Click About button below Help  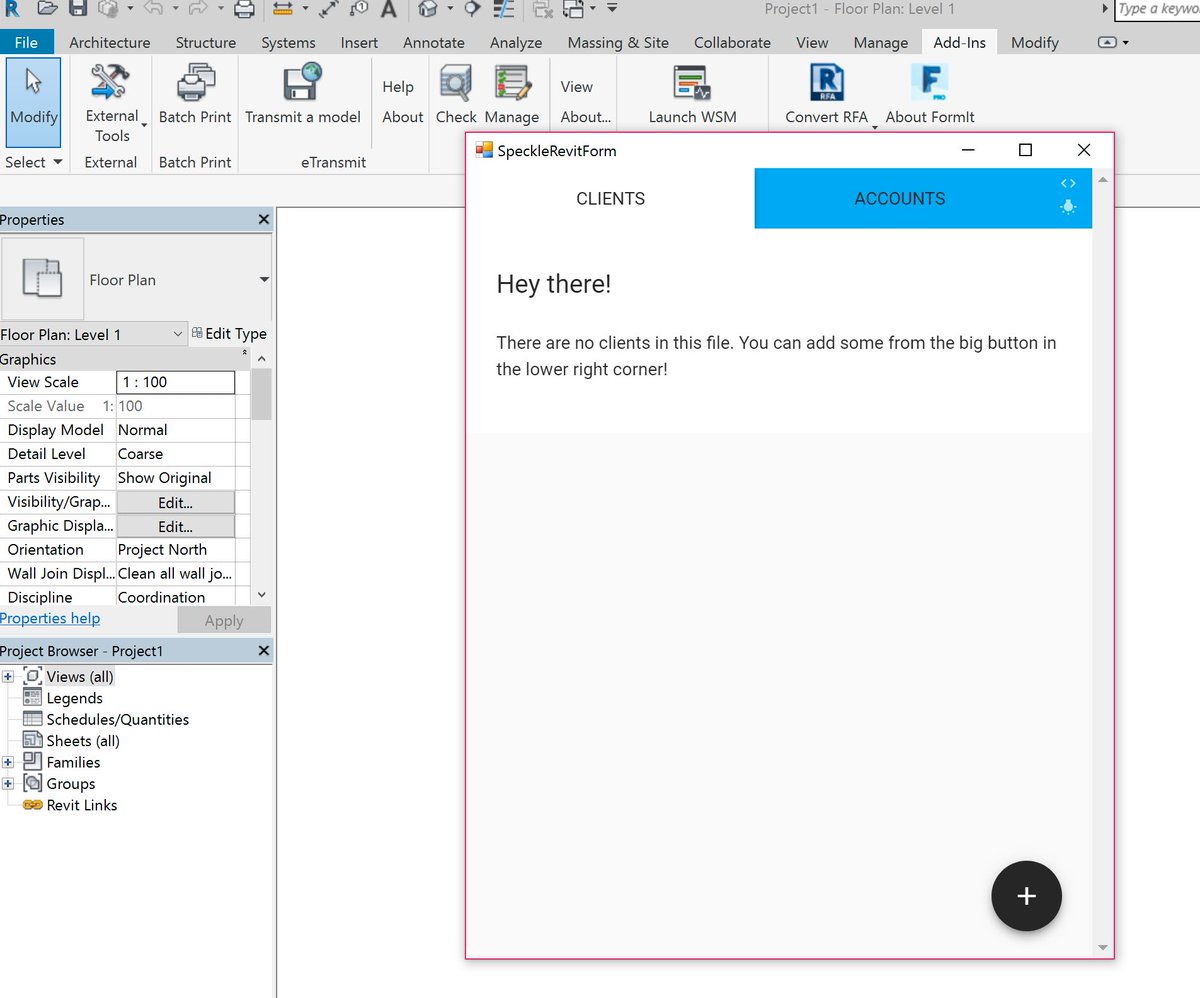[403, 117]
